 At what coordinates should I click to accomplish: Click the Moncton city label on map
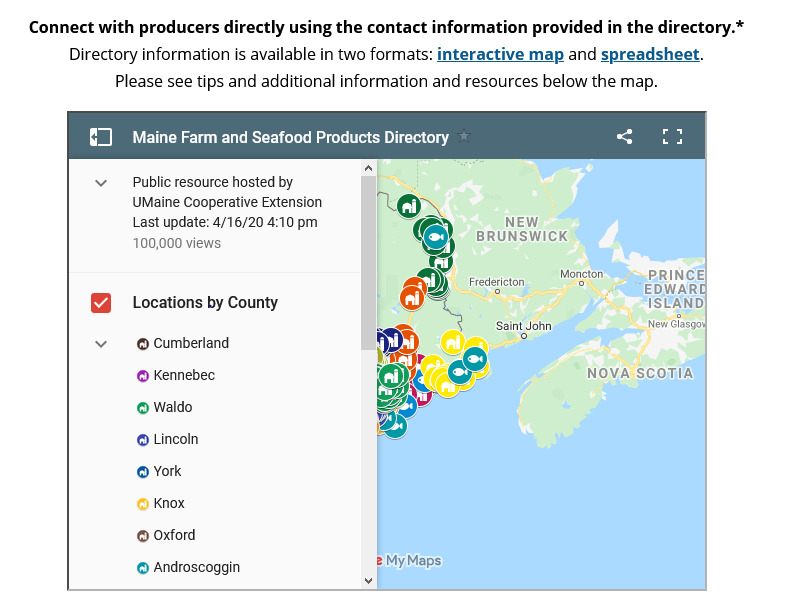(x=581, y=274)
